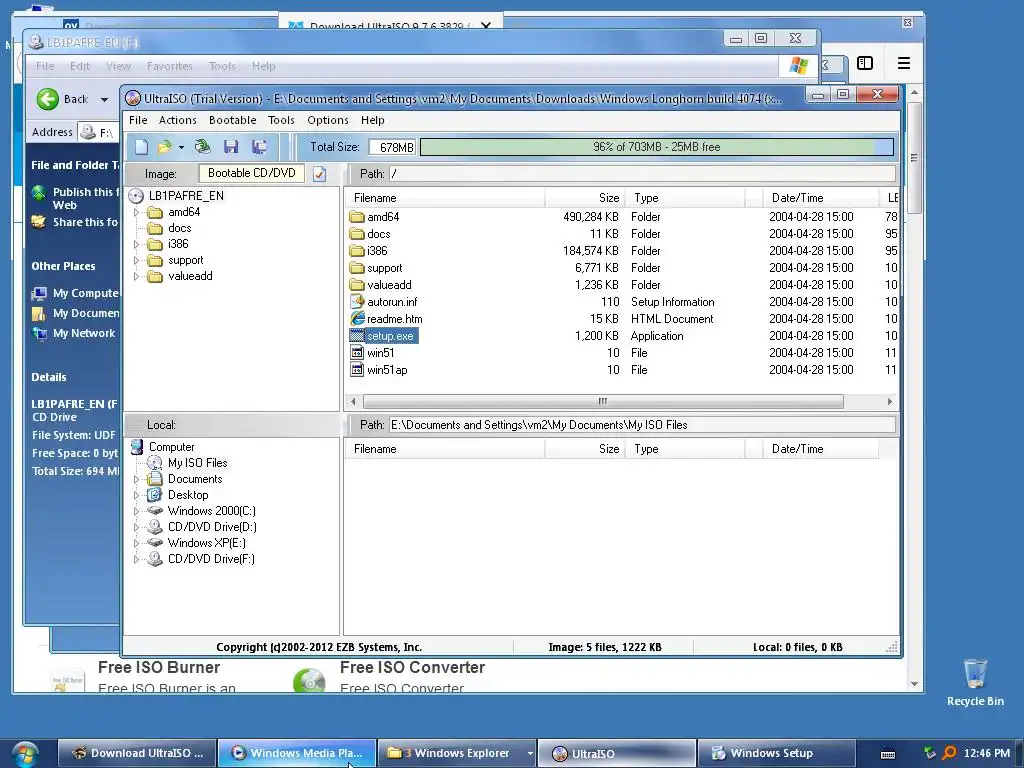Image resolution: width=1024 pixels, height=768 pixels.
Task: Expand the valueadd folder in image tree
Action: [x=136, y=276]
